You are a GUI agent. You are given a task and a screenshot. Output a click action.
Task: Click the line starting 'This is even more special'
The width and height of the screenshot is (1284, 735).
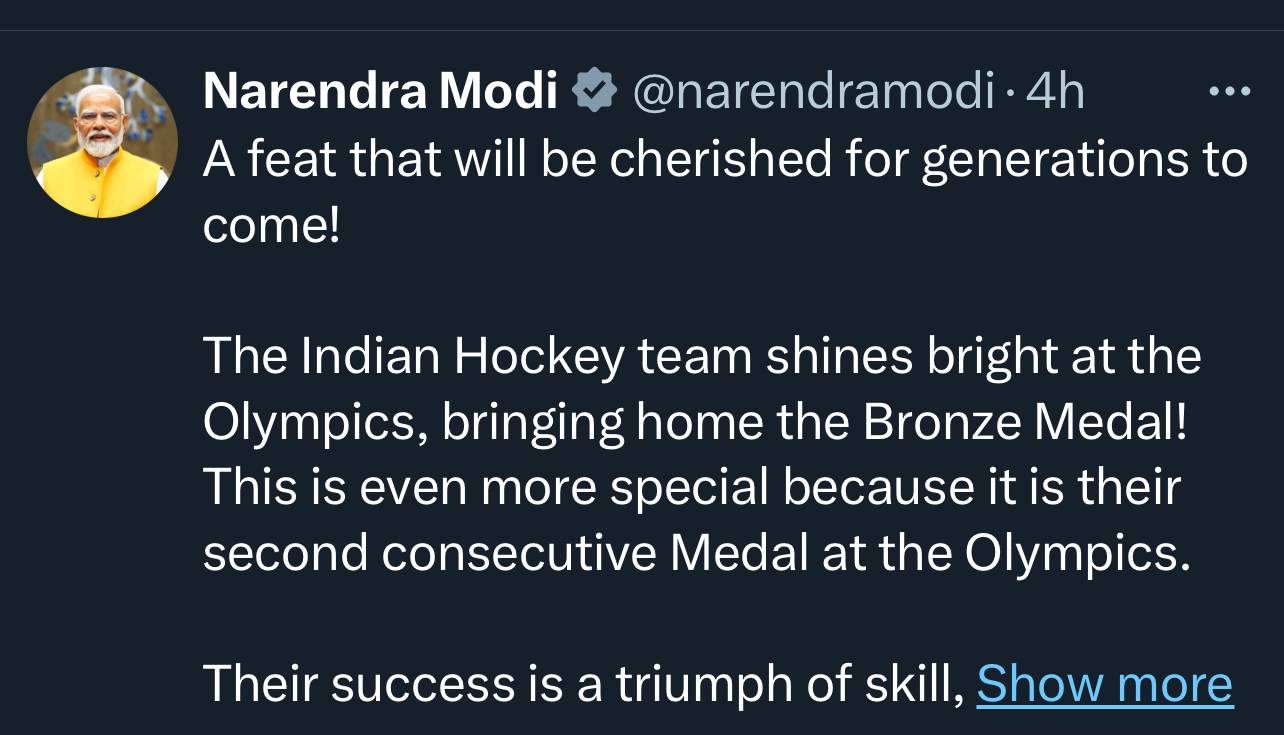(692, 488)
